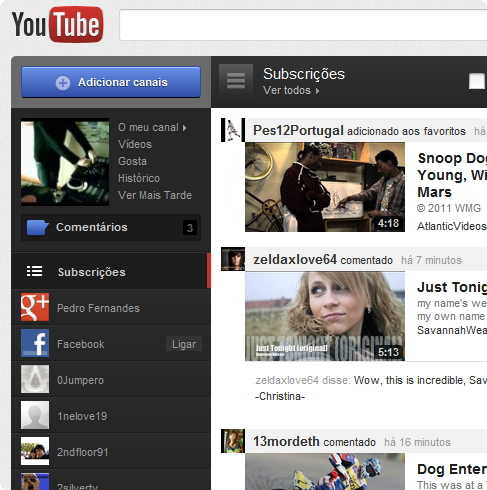This screenshot has height=490, width=487.
Task: Open O meu canal link
Action: (152, 127)
